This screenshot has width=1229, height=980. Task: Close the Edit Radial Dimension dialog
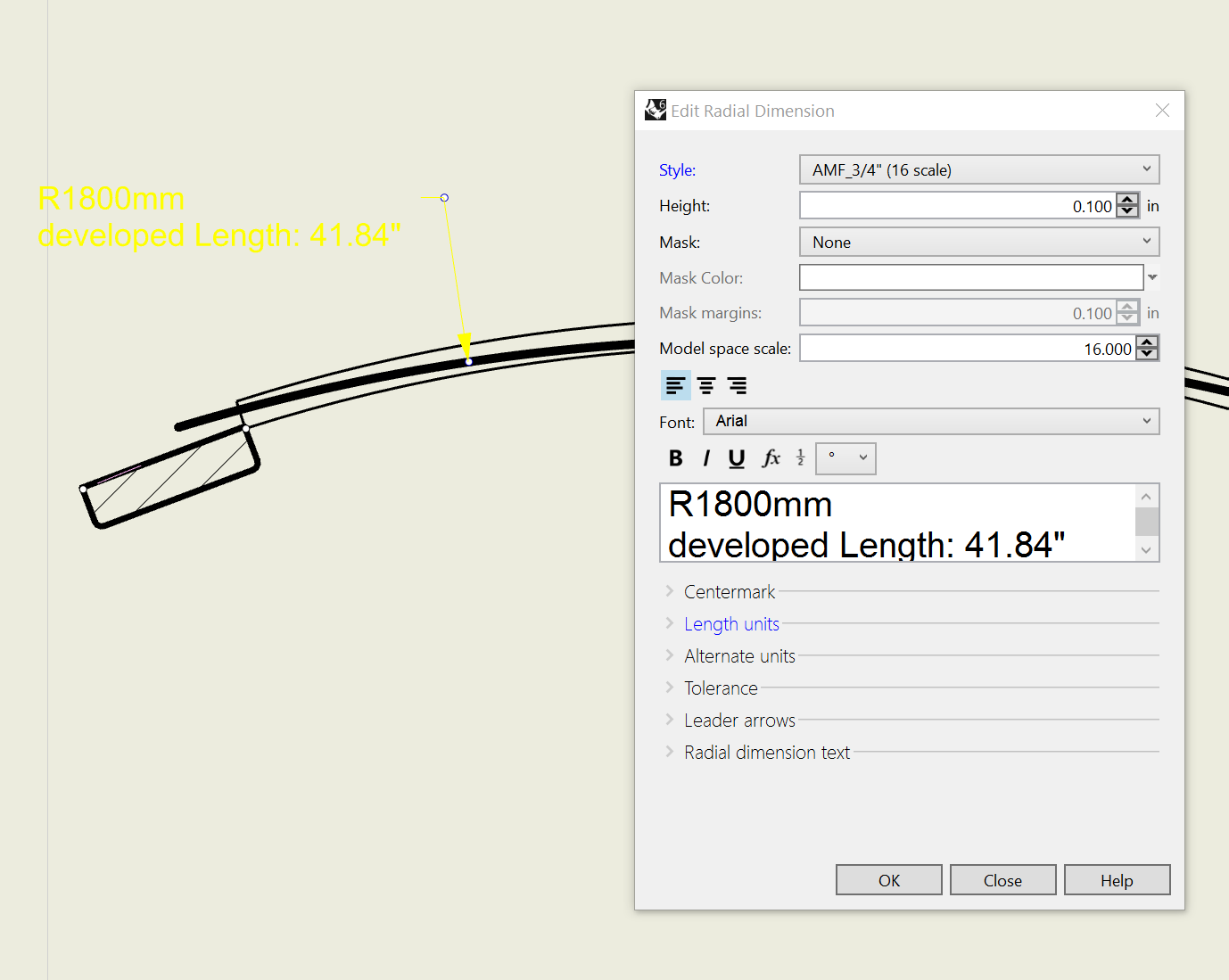pos(1162,111)
